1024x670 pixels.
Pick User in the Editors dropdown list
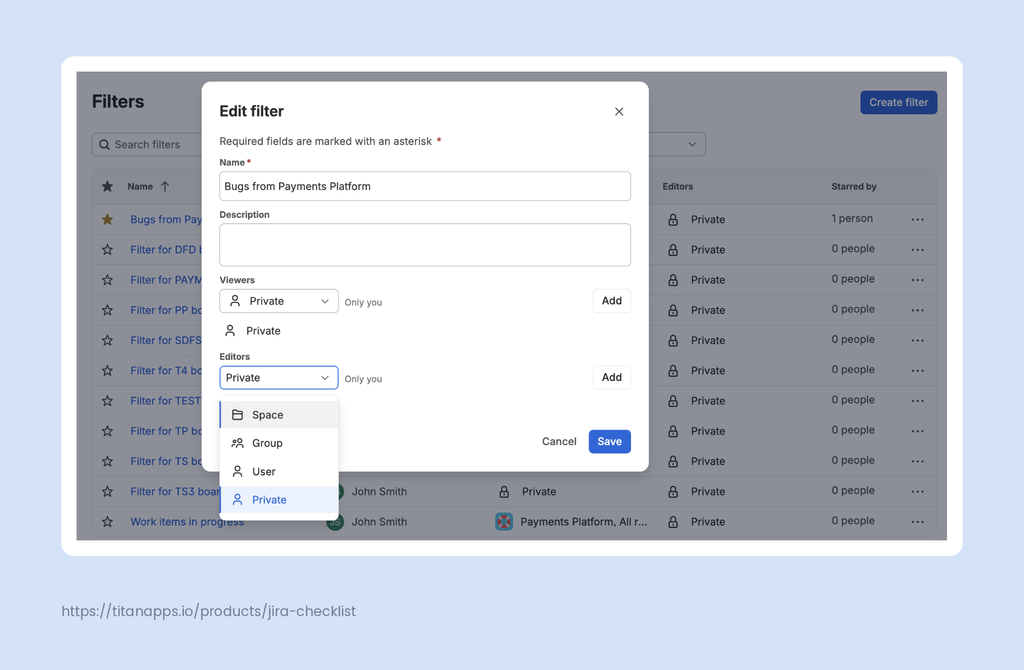click(280, 471)
